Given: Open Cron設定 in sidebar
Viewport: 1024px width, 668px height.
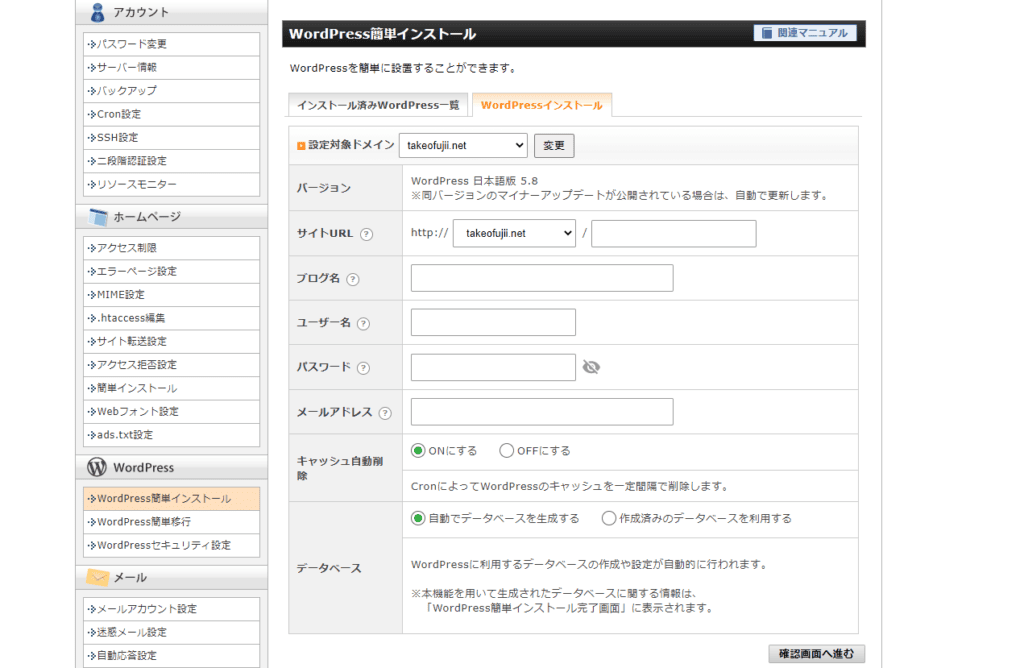Looking at the screenshot, I should (171, 114).
